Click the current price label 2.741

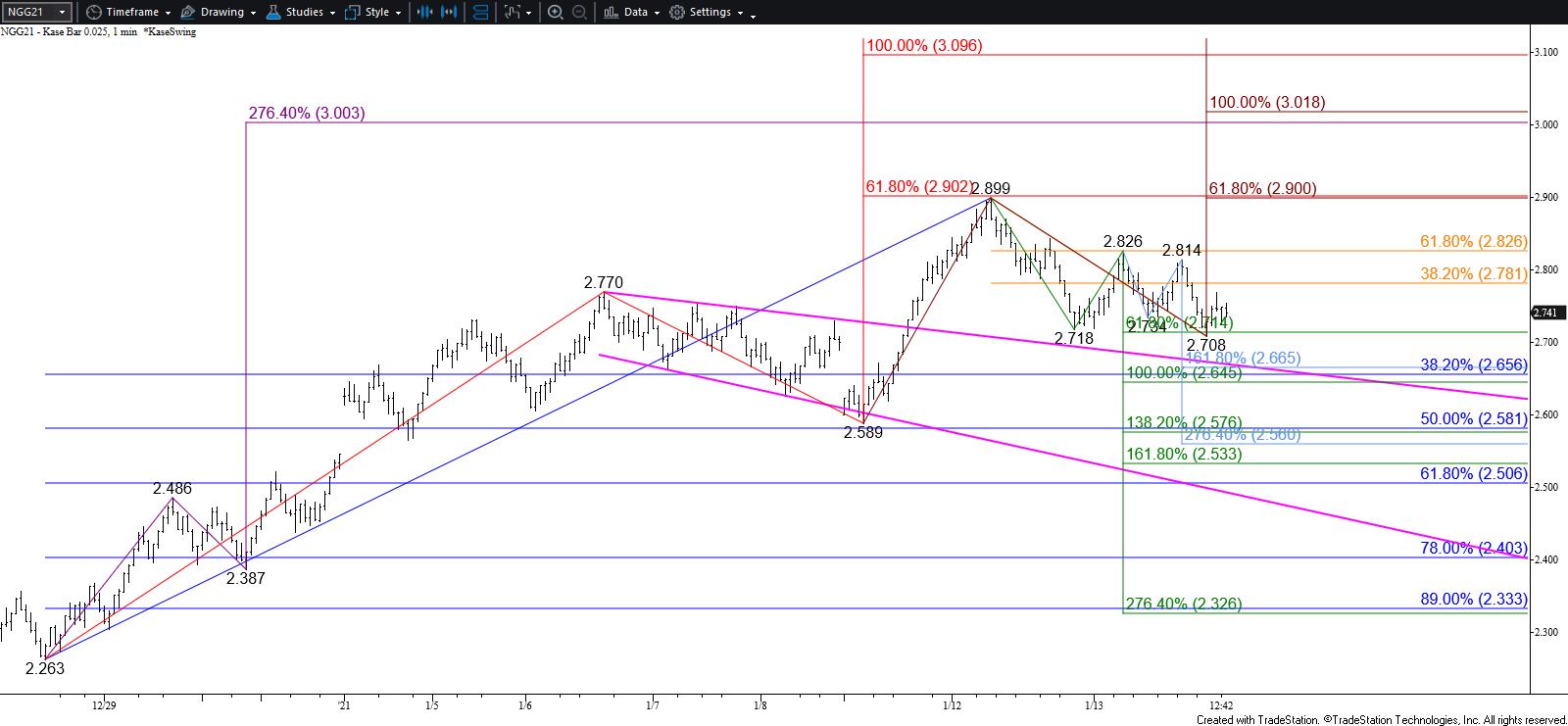point(1547,313)
